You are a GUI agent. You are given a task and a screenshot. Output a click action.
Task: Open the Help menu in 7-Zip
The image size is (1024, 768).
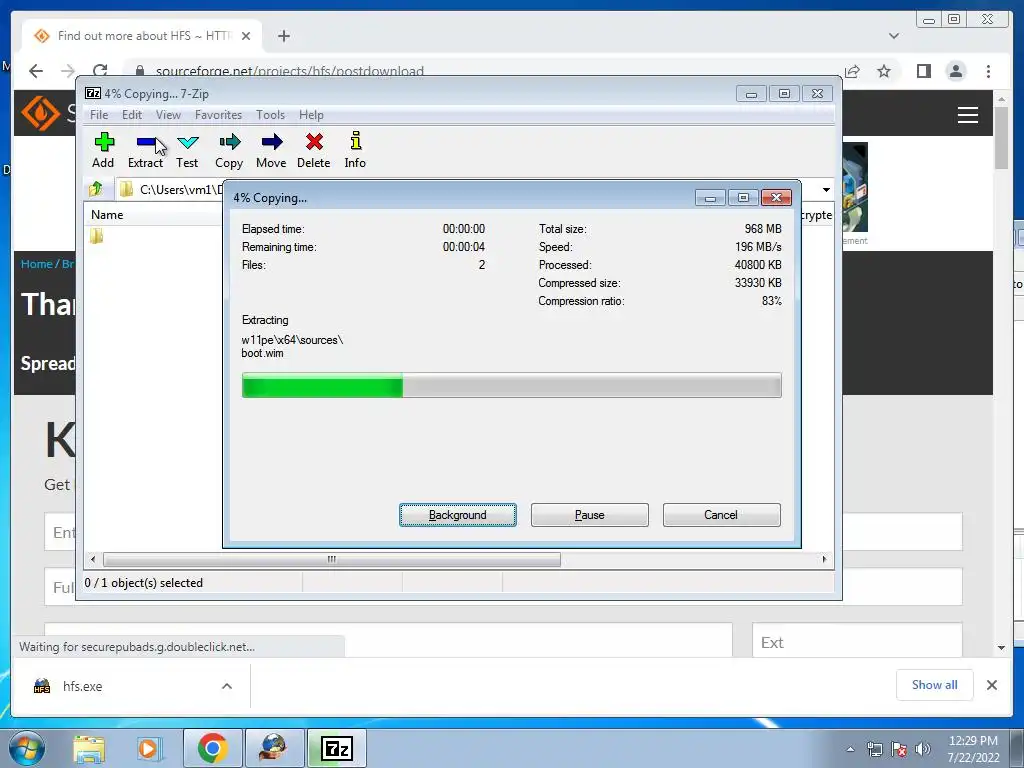(x=312, y=115)
